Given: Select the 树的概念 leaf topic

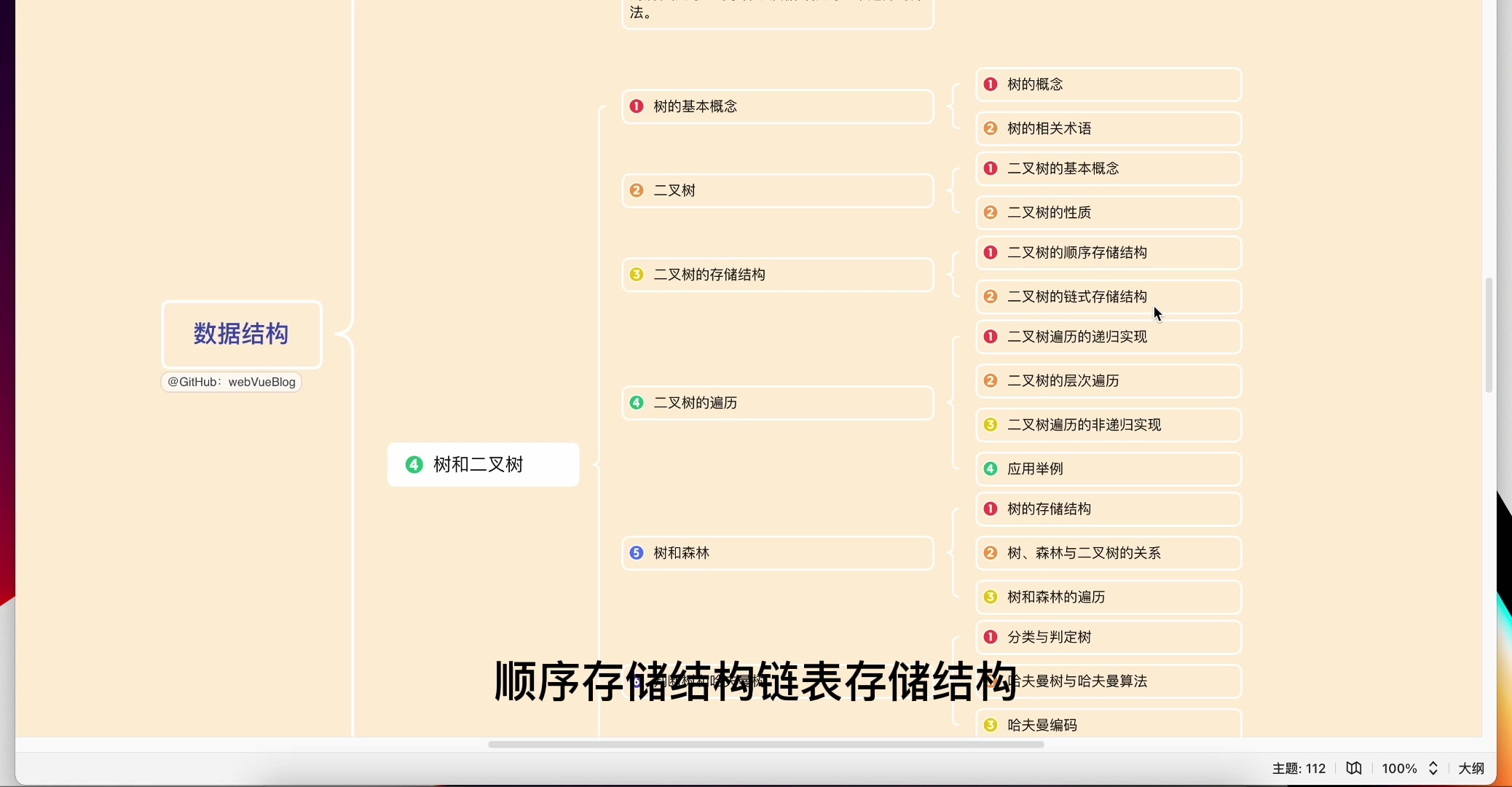Looking at the screenshot, I should tap(1109, 85).
